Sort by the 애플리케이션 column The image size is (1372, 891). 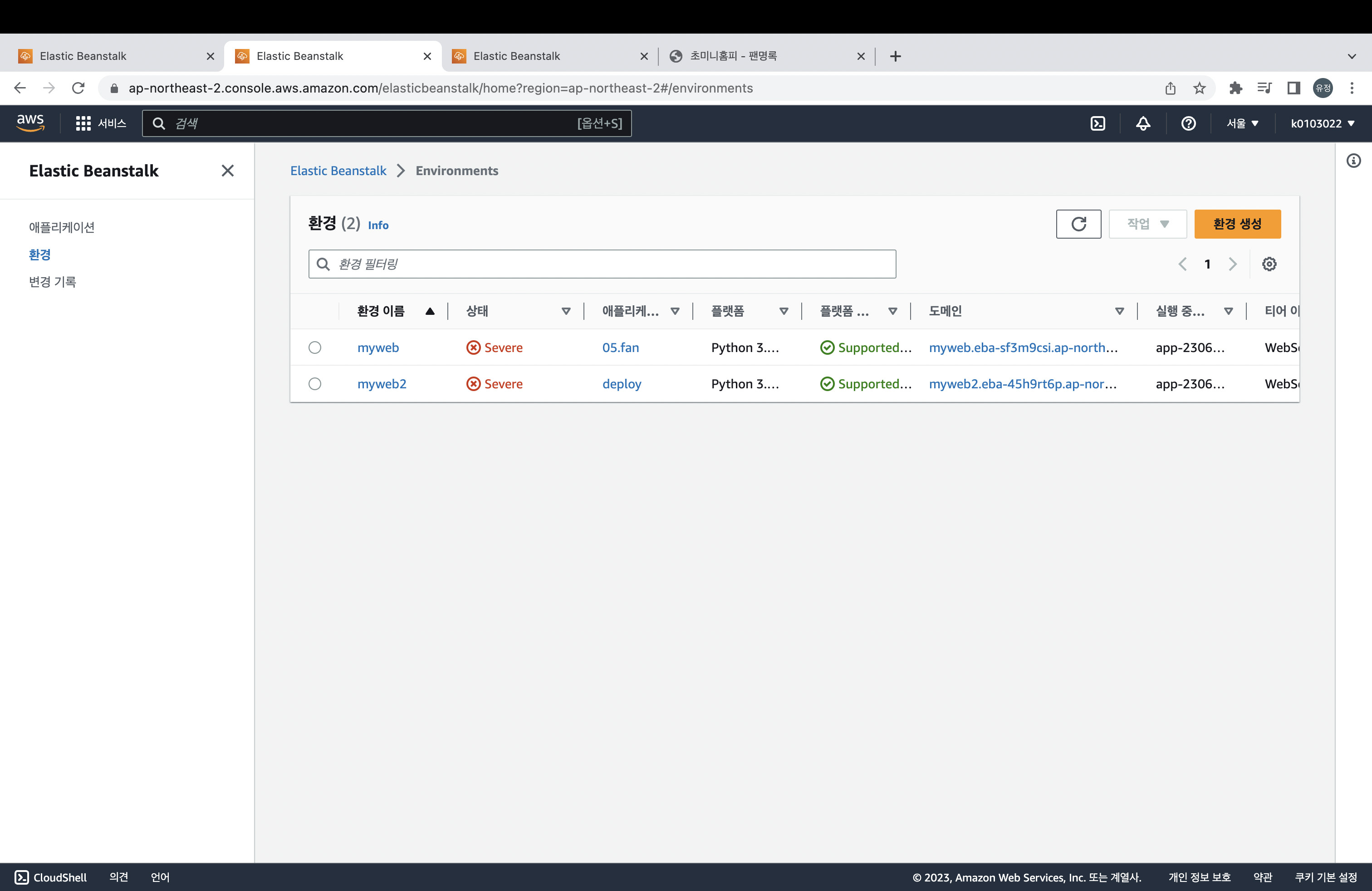[675, 311]
